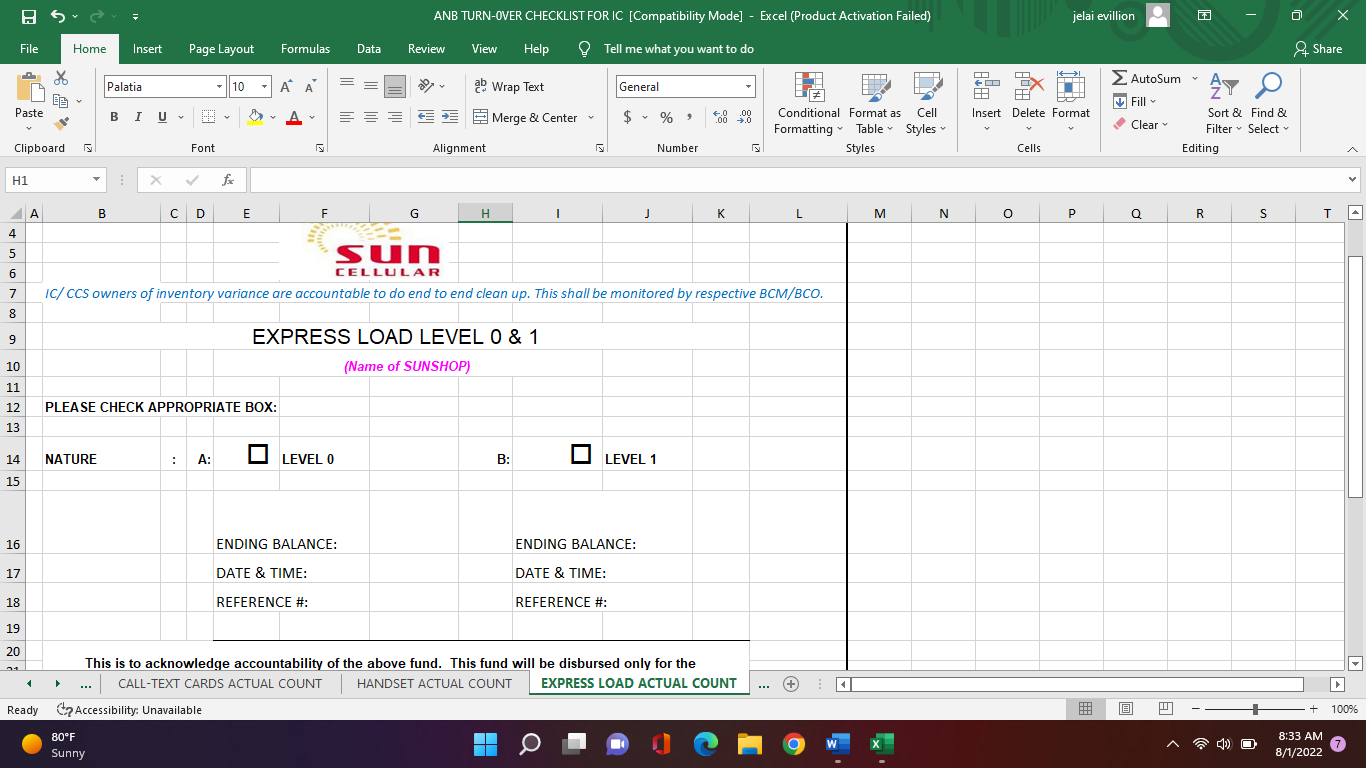Click the formula bar input field
This screenshot has height=768, width=1366.
(x=798, y=180)
